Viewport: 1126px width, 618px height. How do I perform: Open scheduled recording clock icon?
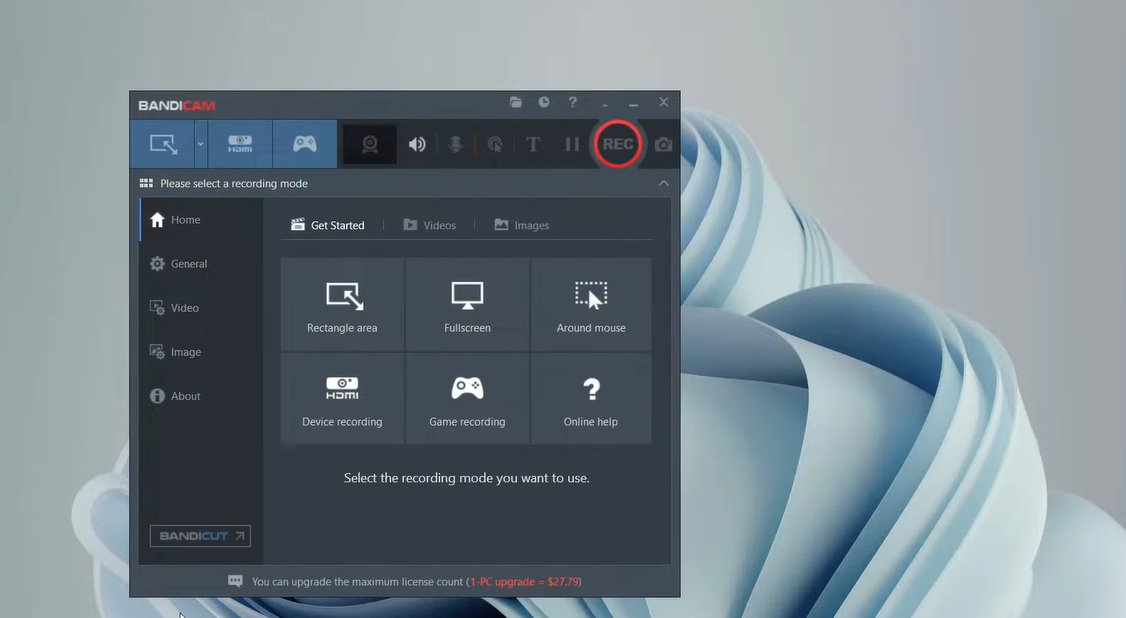[x=544, y=102]
